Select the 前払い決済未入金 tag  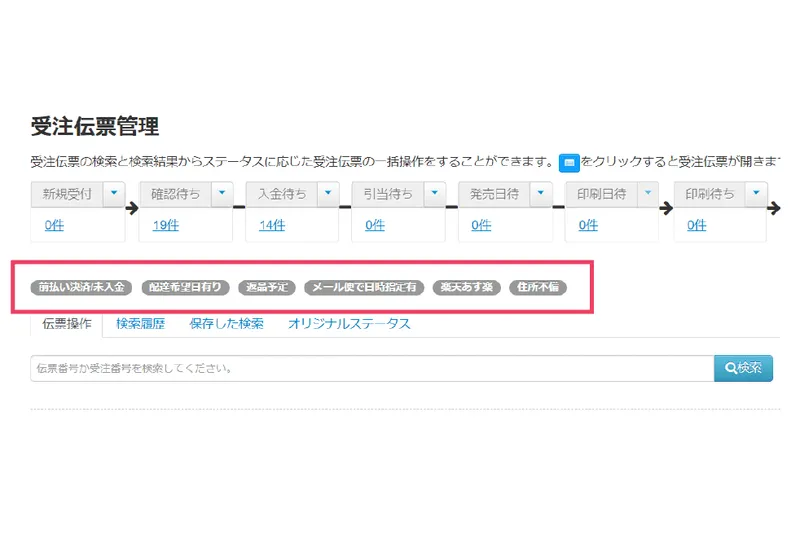pyautogui.click(x=81, y=288)
